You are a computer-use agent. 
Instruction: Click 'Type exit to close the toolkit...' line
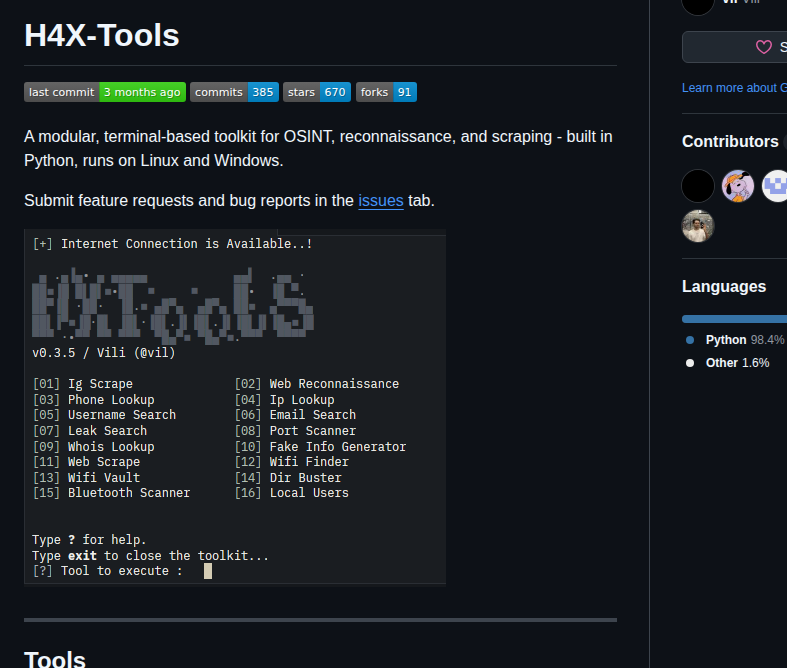point(151,556)
